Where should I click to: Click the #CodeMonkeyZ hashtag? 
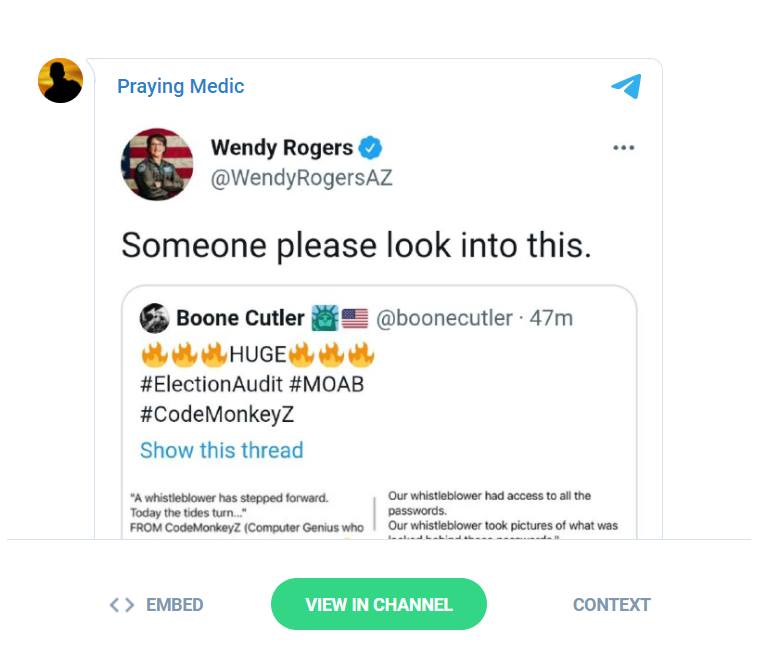[x=217, y=415]
